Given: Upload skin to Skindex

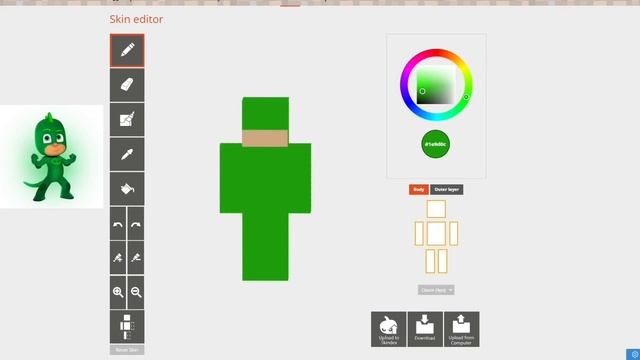Looking at the screenshot, I should (389, 329).
